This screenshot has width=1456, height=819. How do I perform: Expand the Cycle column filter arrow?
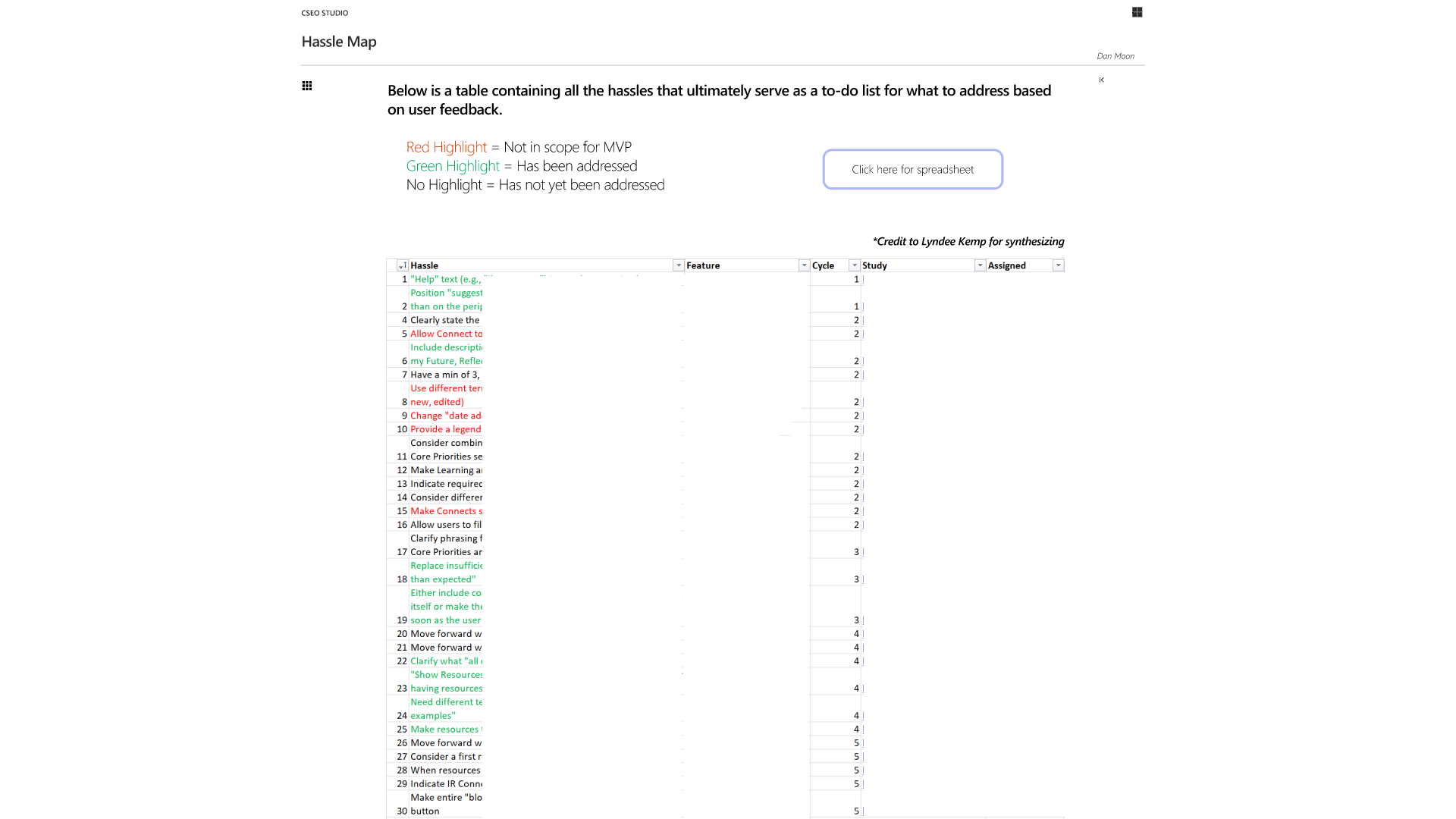tap(855, 265)
